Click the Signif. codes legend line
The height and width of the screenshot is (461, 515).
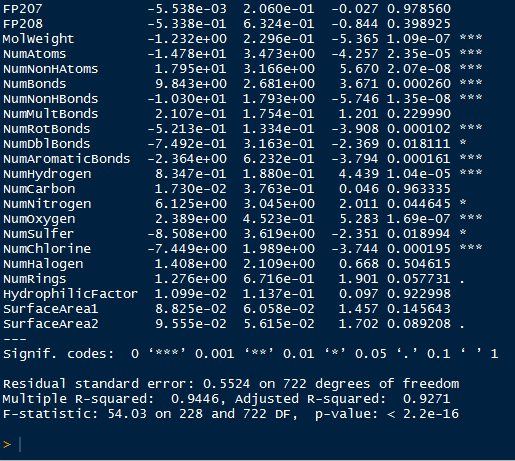(x=251, y=354)
